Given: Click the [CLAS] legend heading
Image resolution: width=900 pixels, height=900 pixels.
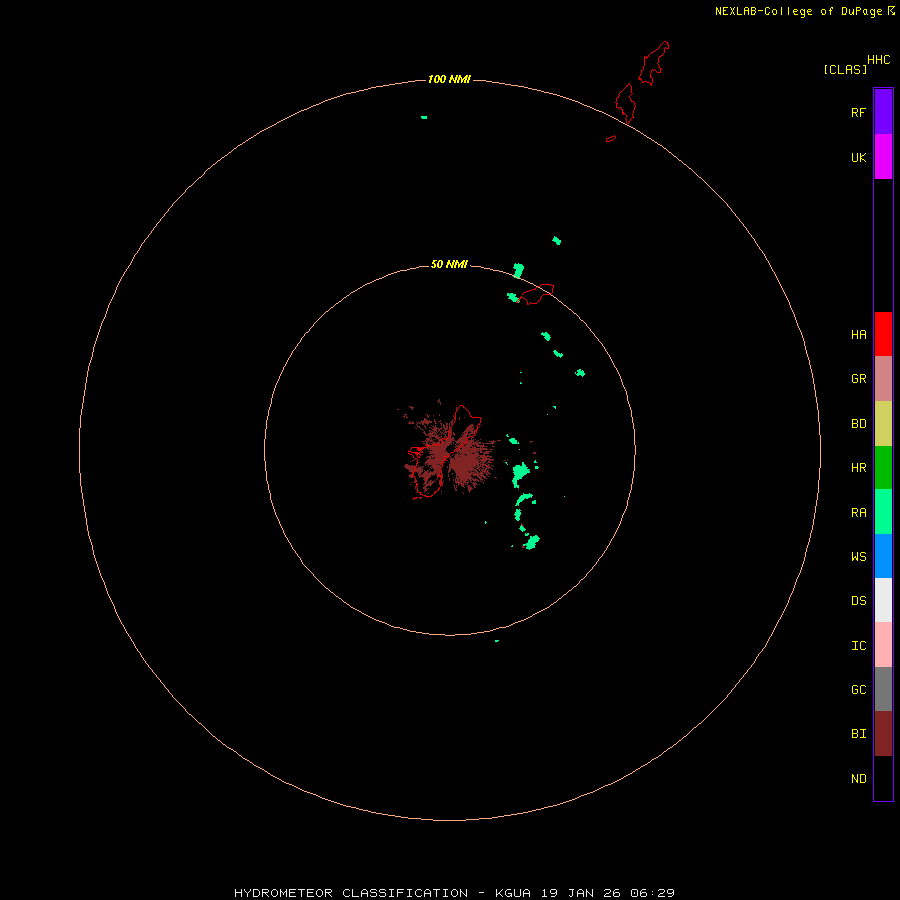Looking at the screenshot, I should pyautogui.click(x=845, y=69).
